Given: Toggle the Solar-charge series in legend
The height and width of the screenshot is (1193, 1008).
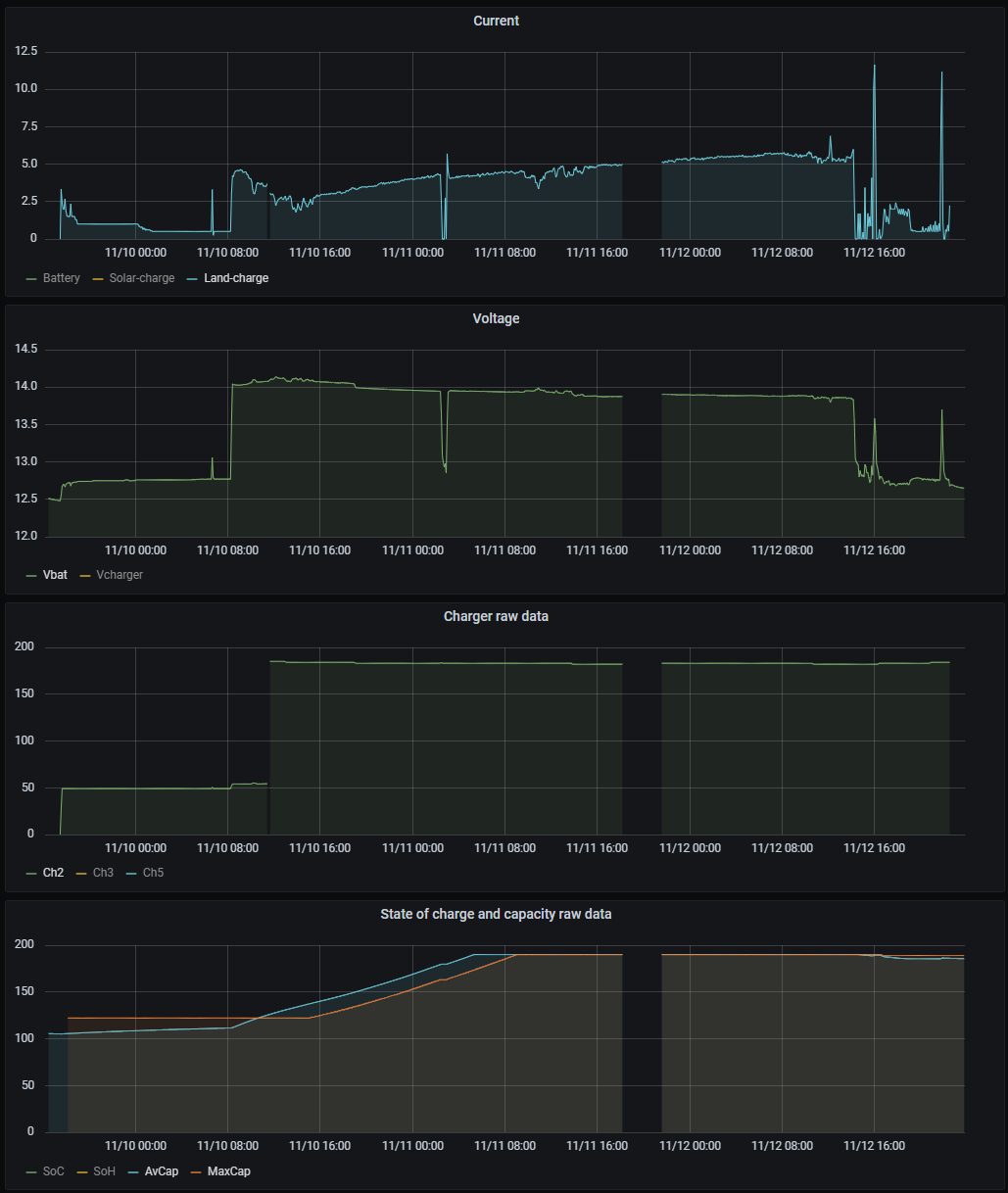Looking at the screenshot, I should 142,278.
